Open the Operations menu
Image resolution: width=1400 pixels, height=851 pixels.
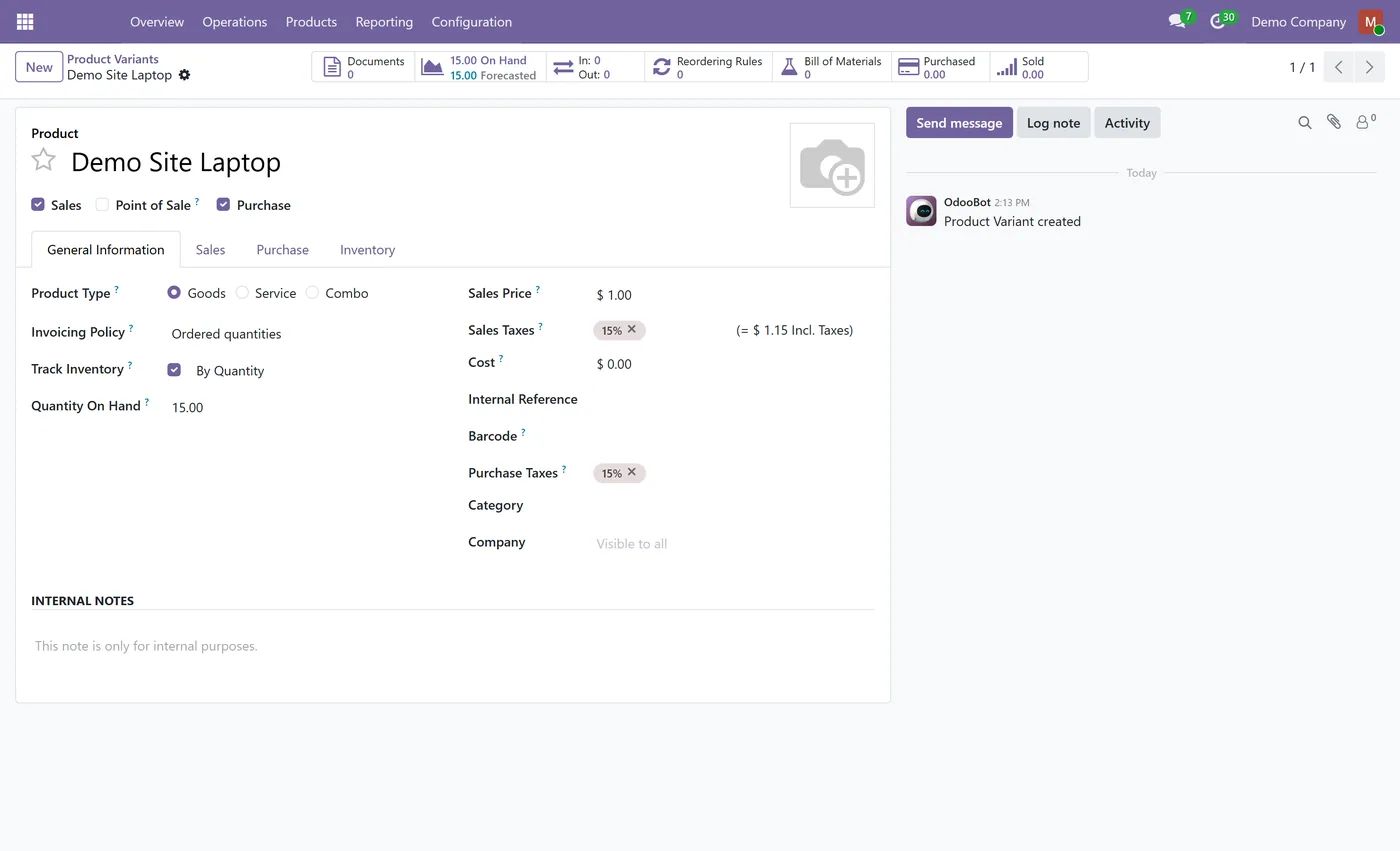pyautogui.click(x=234, y=21)
